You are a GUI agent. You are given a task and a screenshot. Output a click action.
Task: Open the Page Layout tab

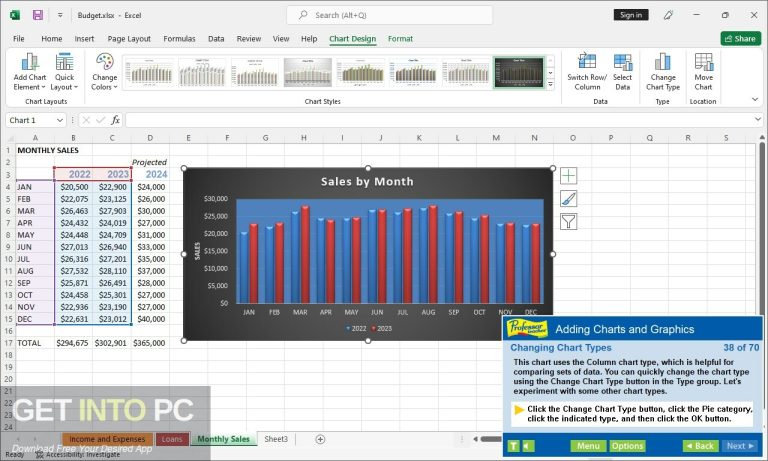click(x=129, y=39)
